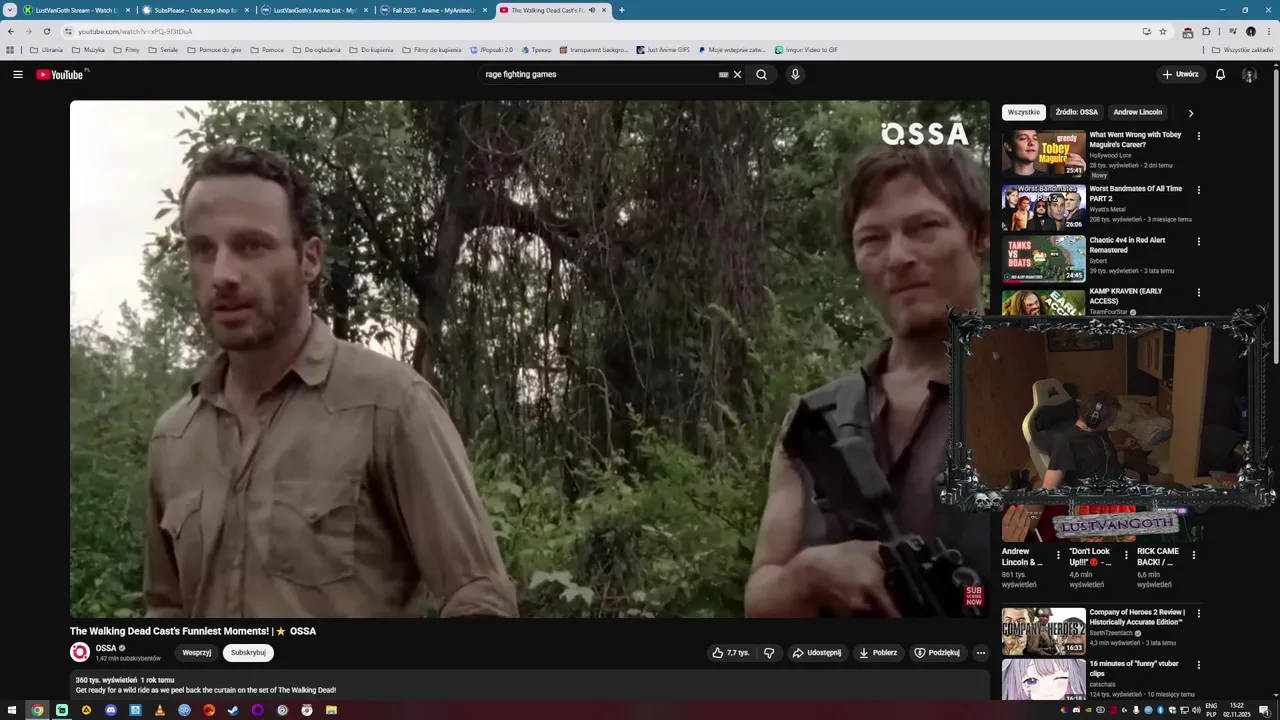Screen dimensions: 1280x720
Task: Open options for Worst Bandmates video
Action: click(1199, 190)
